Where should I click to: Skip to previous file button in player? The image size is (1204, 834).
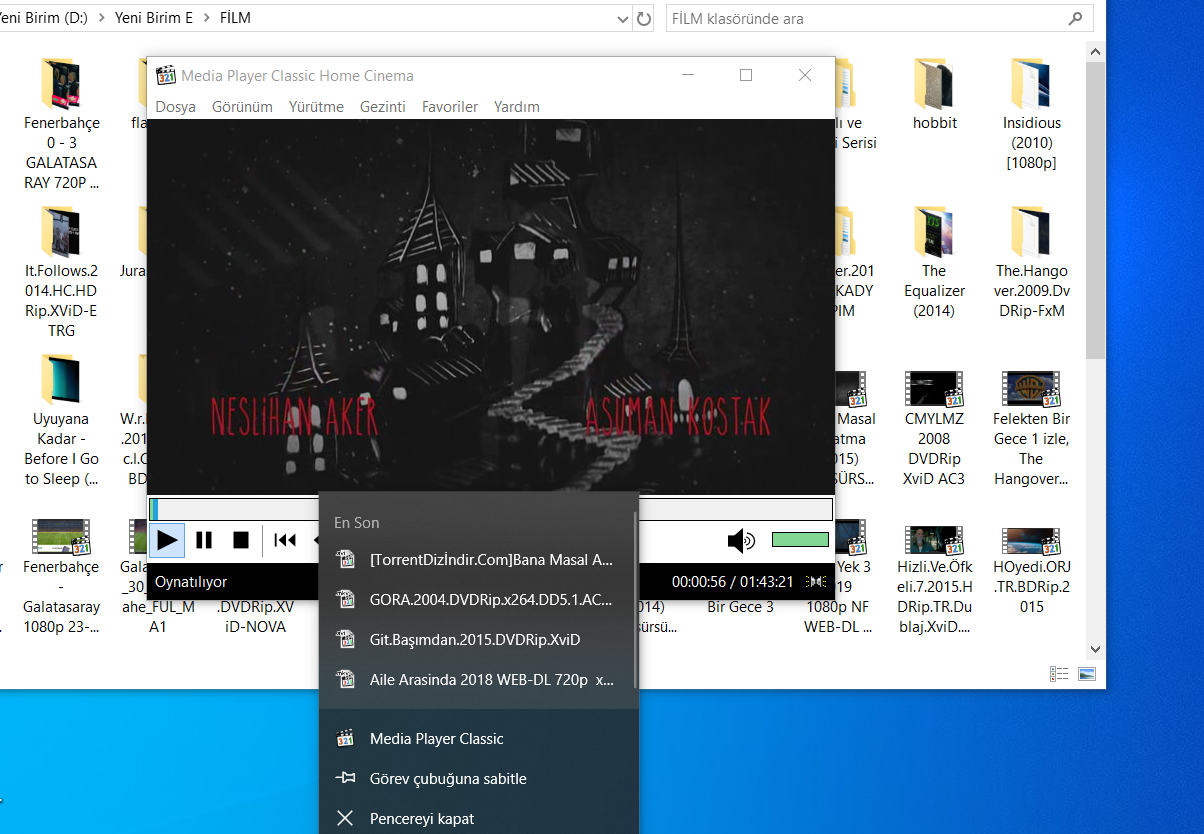285,540
